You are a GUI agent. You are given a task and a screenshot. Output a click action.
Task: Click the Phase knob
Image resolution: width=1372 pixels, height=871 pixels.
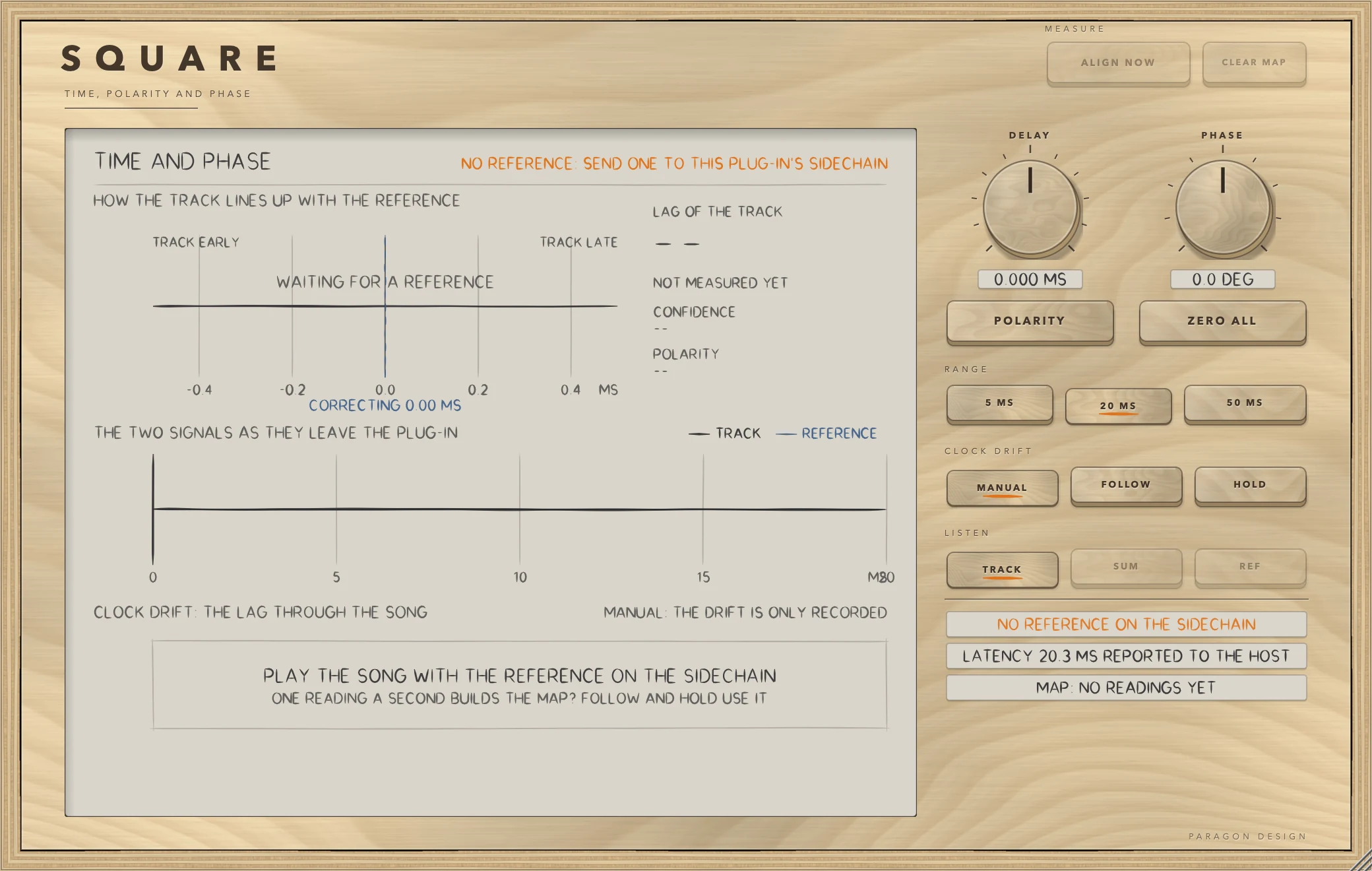click(x=1223, y=208)
